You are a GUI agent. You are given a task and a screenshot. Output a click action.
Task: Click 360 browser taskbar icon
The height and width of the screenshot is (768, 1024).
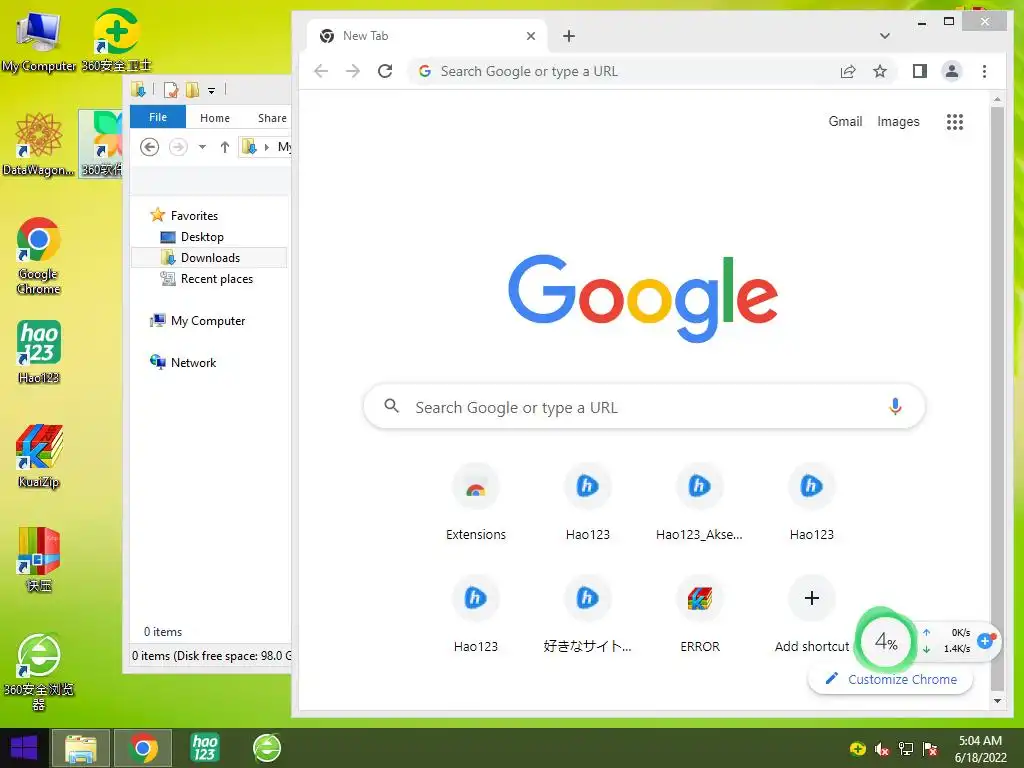(x=267, y=748)
